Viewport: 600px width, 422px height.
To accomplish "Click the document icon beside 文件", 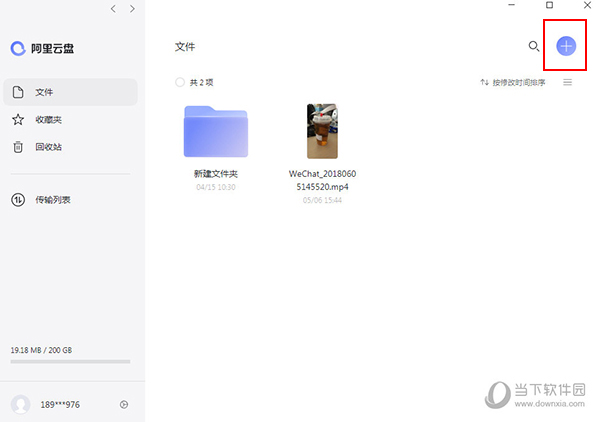I will (x=18, y=92).
